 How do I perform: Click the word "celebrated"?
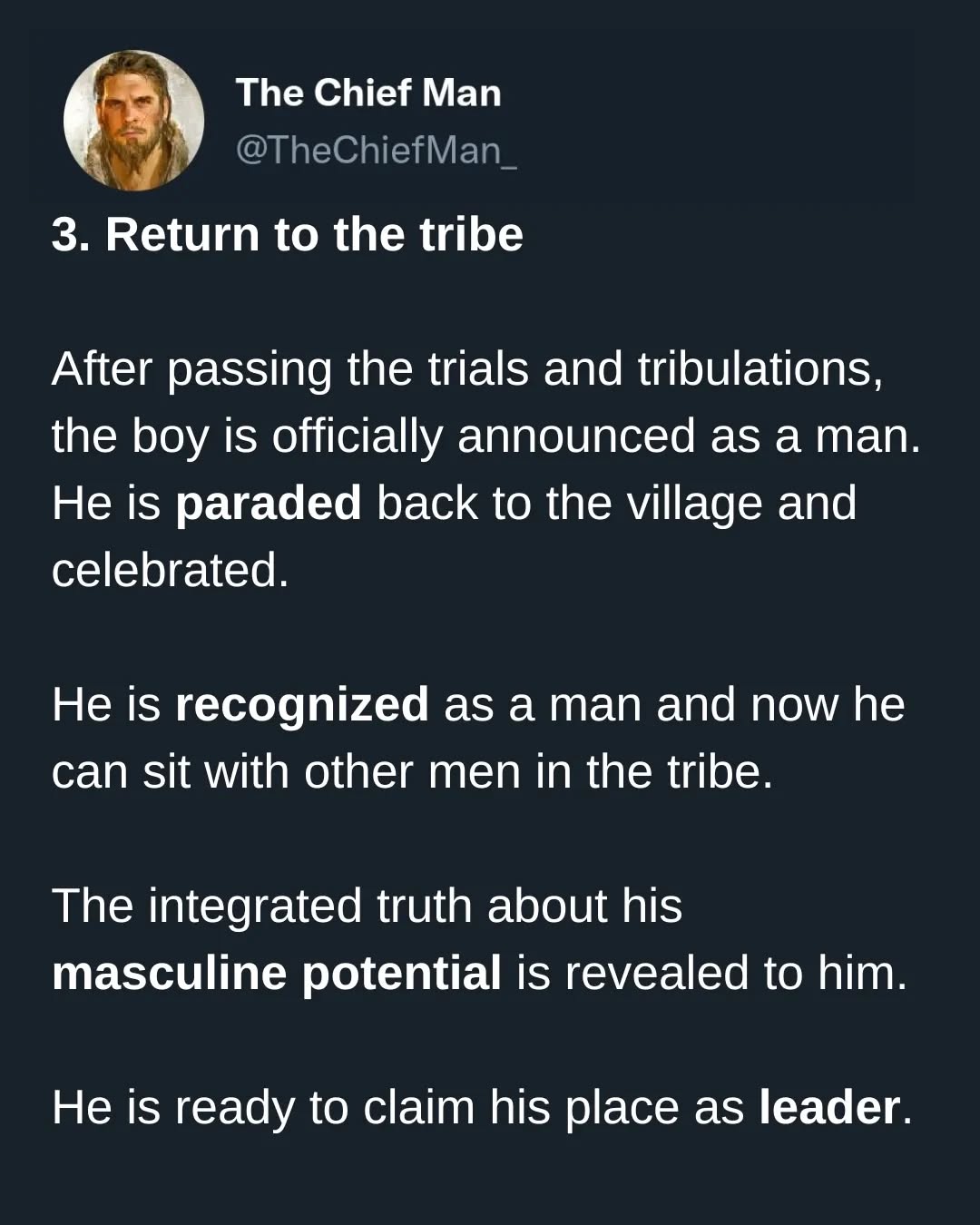click(170, 570)
